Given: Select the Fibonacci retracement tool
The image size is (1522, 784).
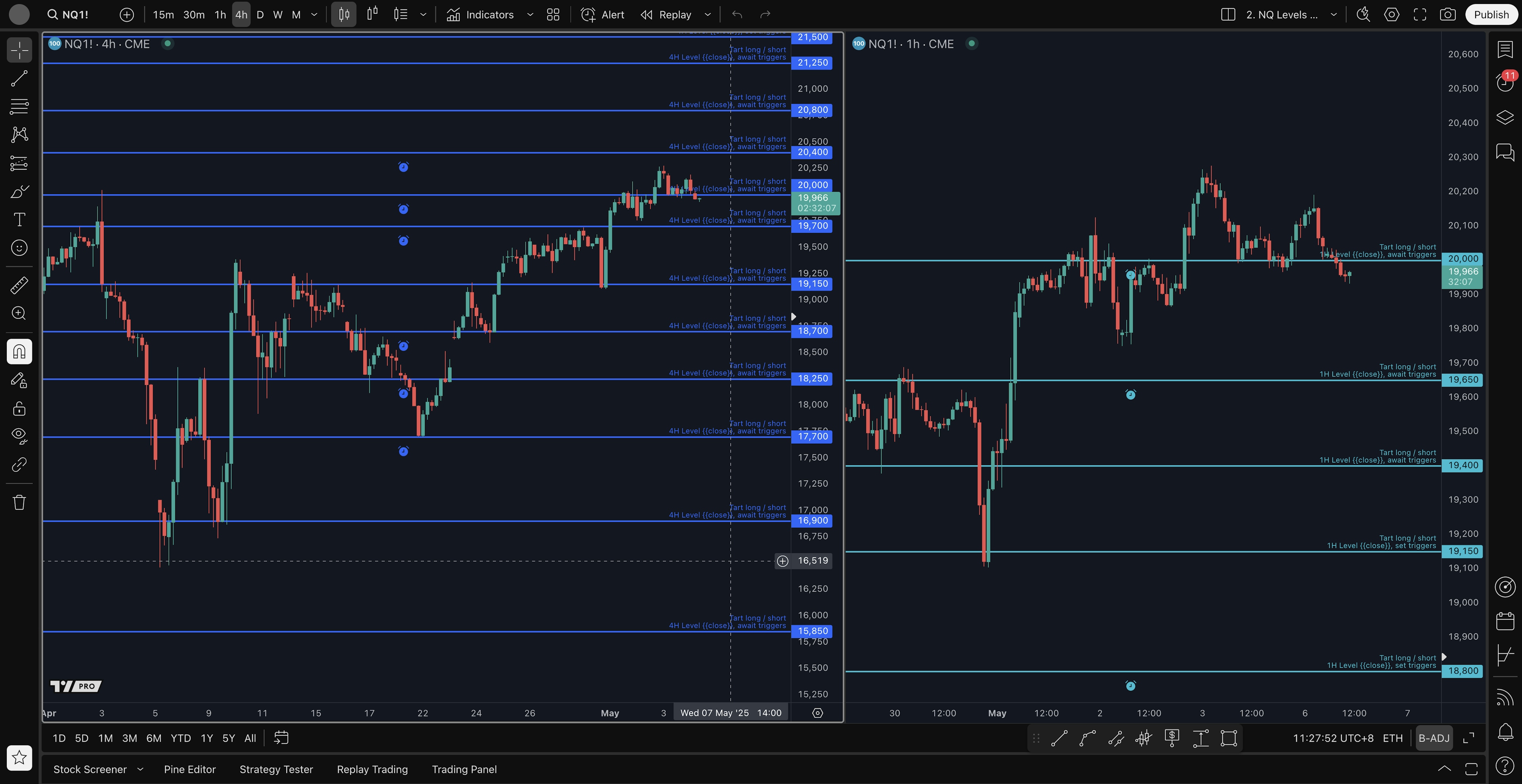Looking at the screenshot, I should 19,107.
